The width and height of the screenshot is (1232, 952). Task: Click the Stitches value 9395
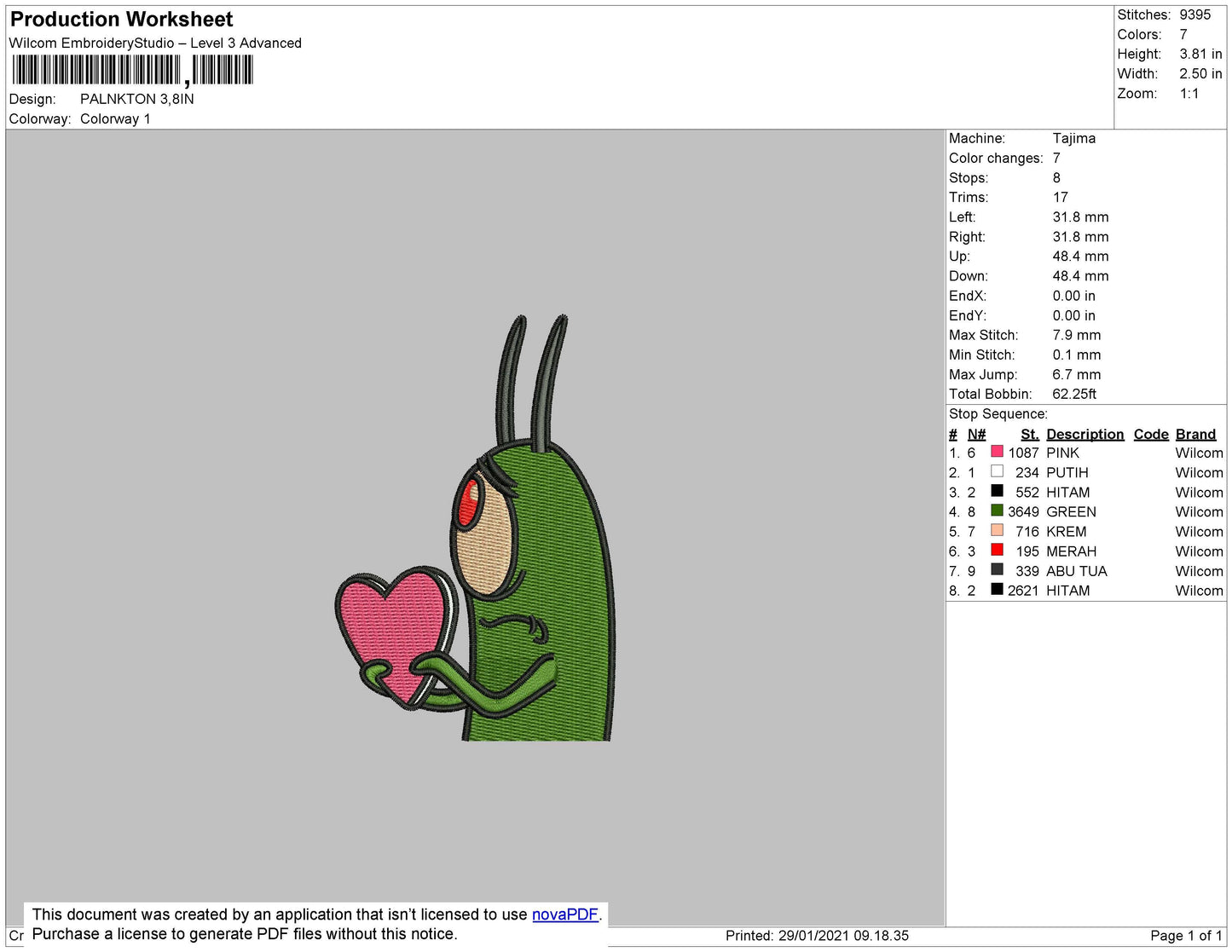pyautogui.click(x=1195, y=14)
